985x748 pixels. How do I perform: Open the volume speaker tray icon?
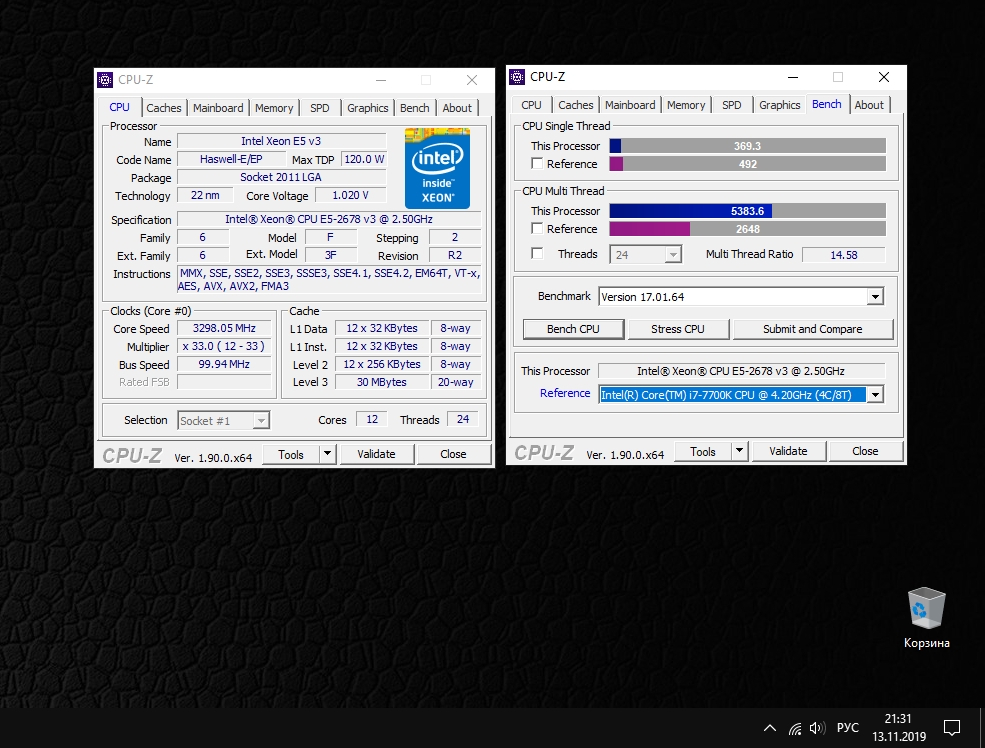click(817, 728)
